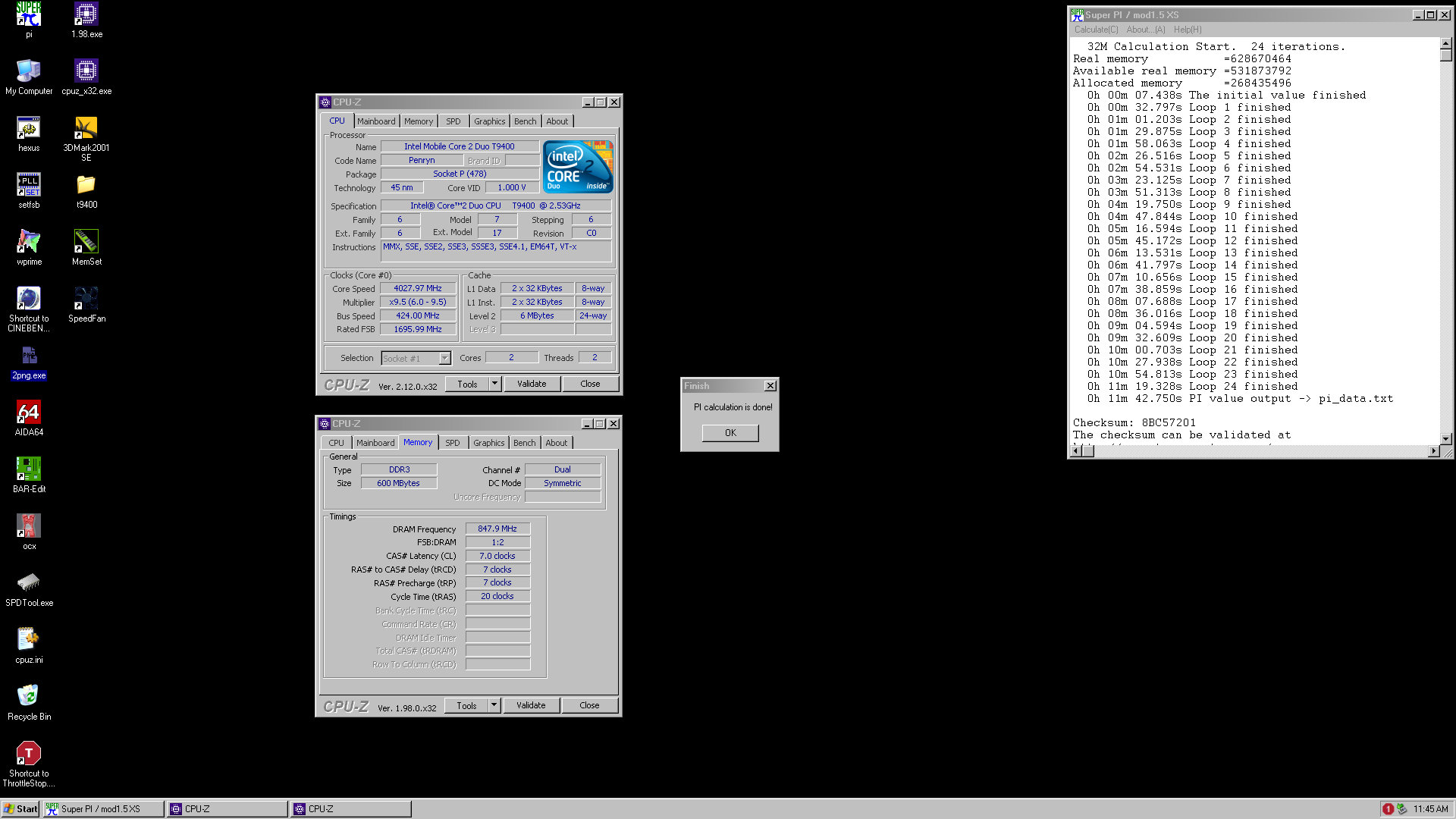
Task: Open Graphics tab in lower CPU-Z
Action: [488, 443]
